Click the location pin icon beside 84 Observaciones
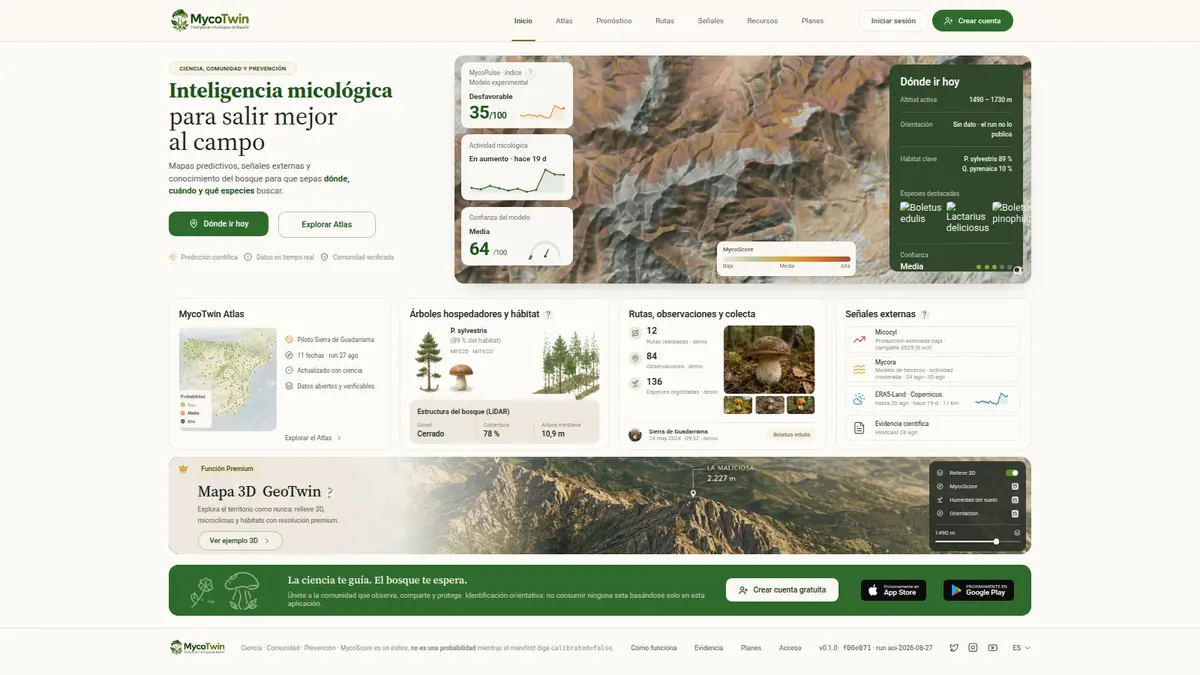This screenshot has height=675, width=1200. 635,358
